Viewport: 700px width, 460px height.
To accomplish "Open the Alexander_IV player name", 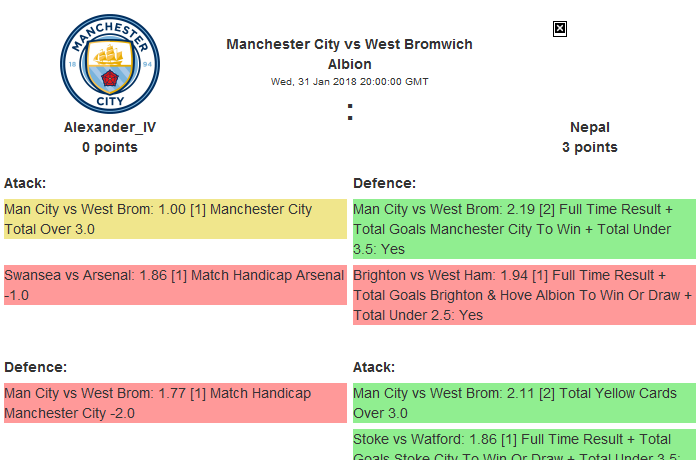I will pos(110,127).
